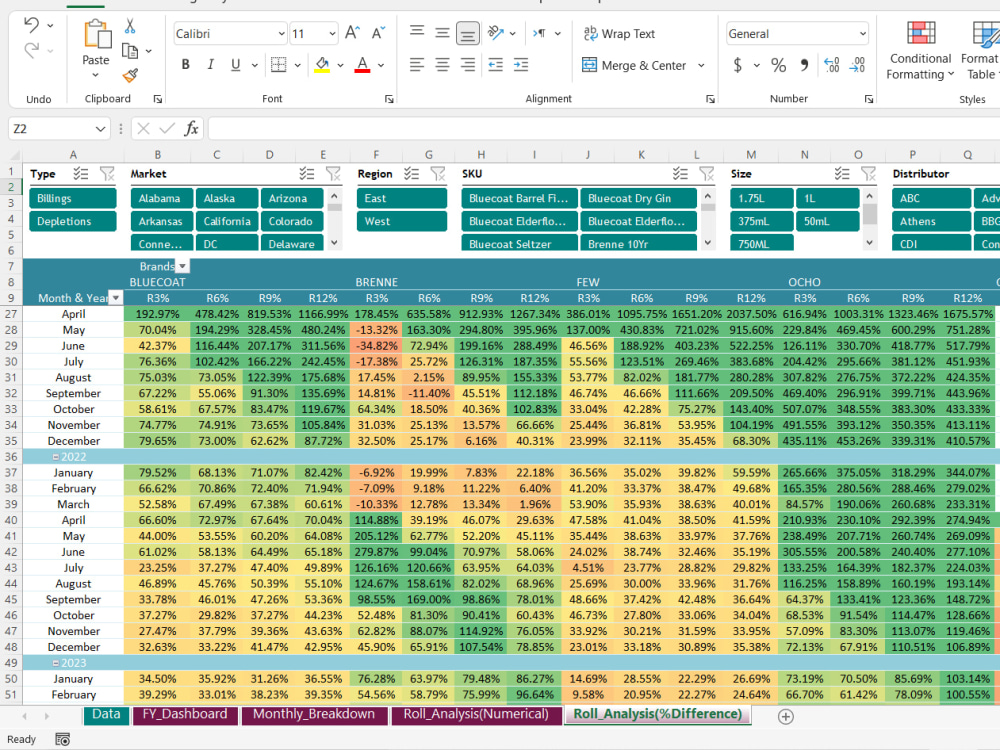1000x750 pixels.
Task: Decrease font size with the small A icon
Action: pos(379,33)
